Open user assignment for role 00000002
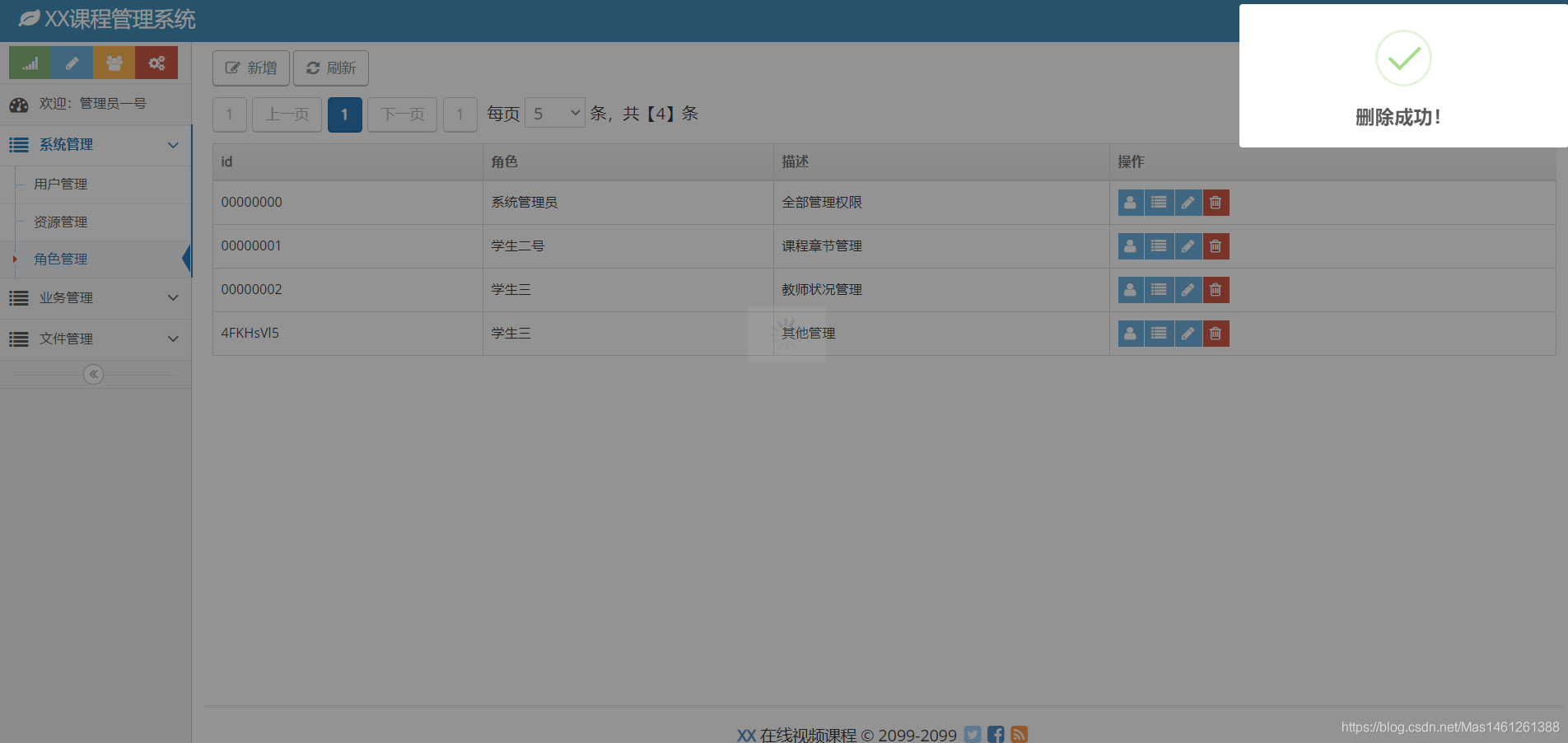1568x743 pixels. coord(1131,290)
